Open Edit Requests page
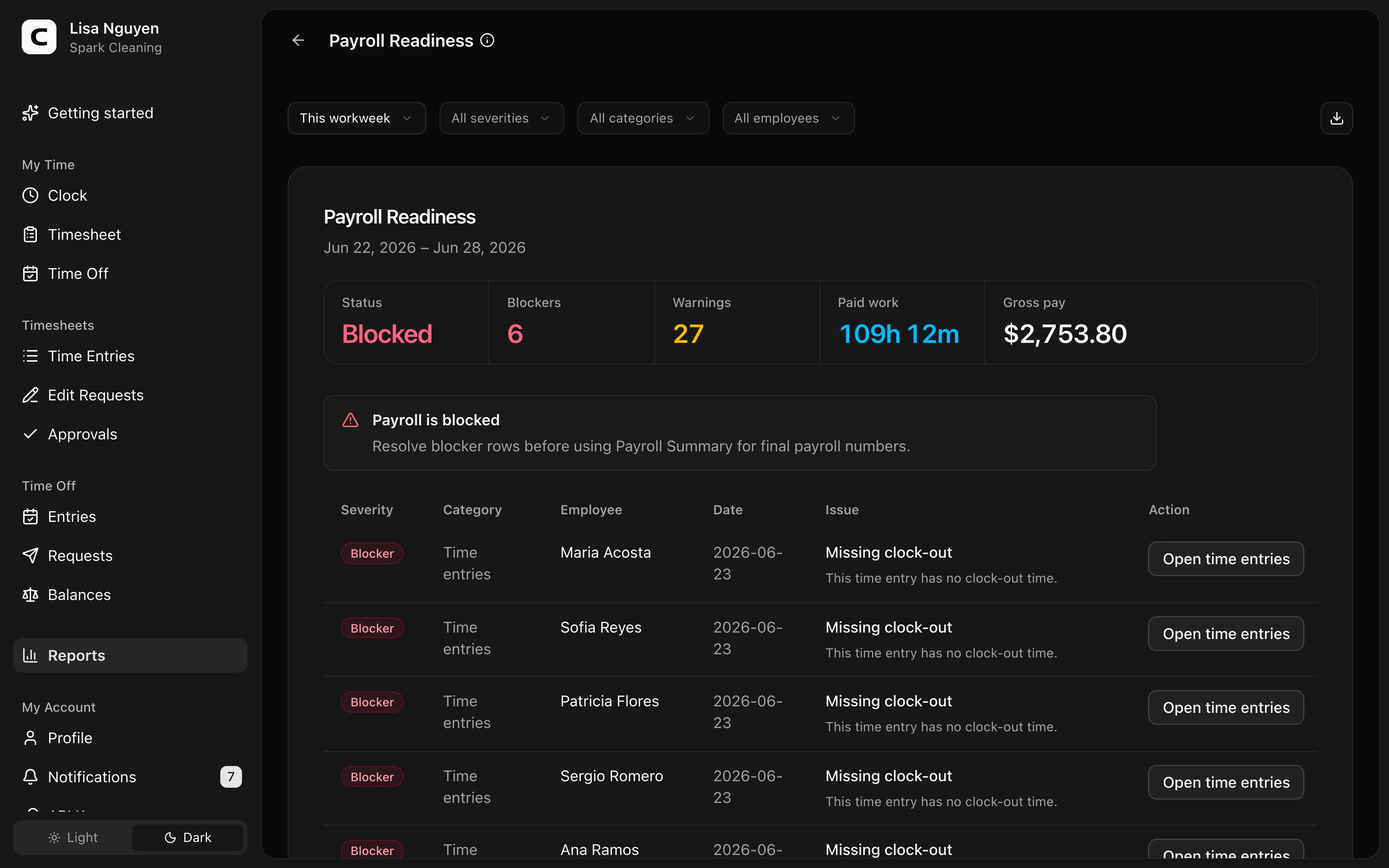 [x=130, y=395]
